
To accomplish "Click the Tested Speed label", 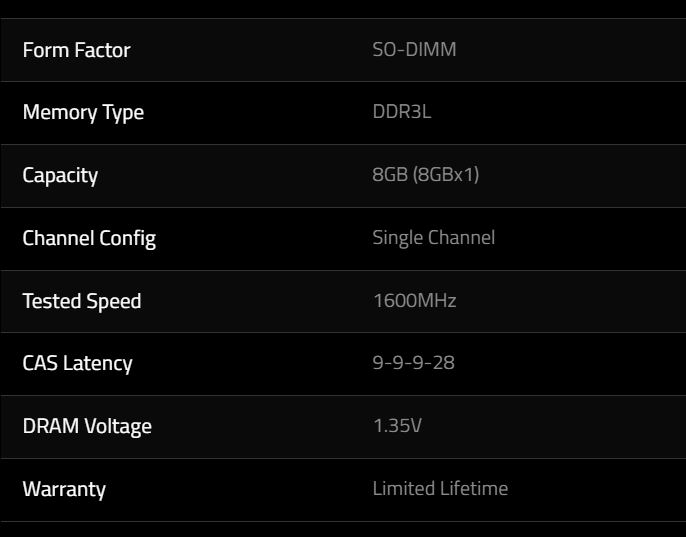I will pyautogui.click(x=82, y=302).
